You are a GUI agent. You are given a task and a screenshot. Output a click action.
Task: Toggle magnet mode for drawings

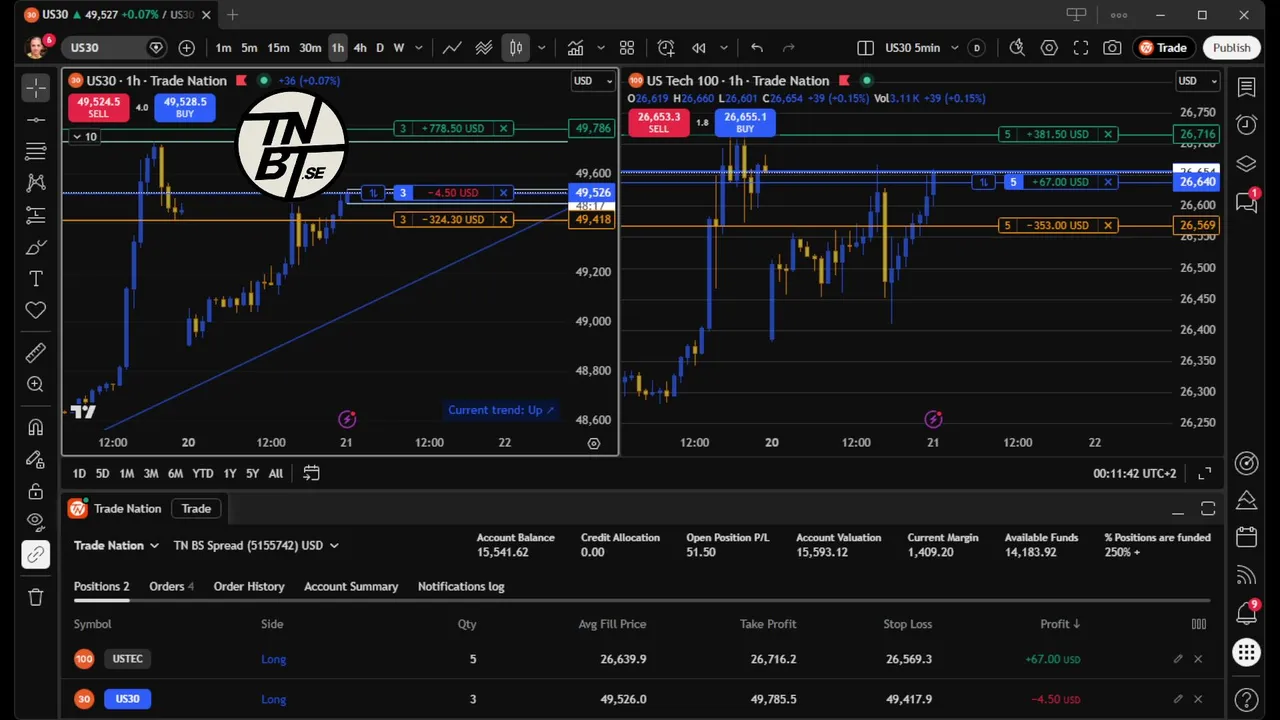click(x=36, y=427)
